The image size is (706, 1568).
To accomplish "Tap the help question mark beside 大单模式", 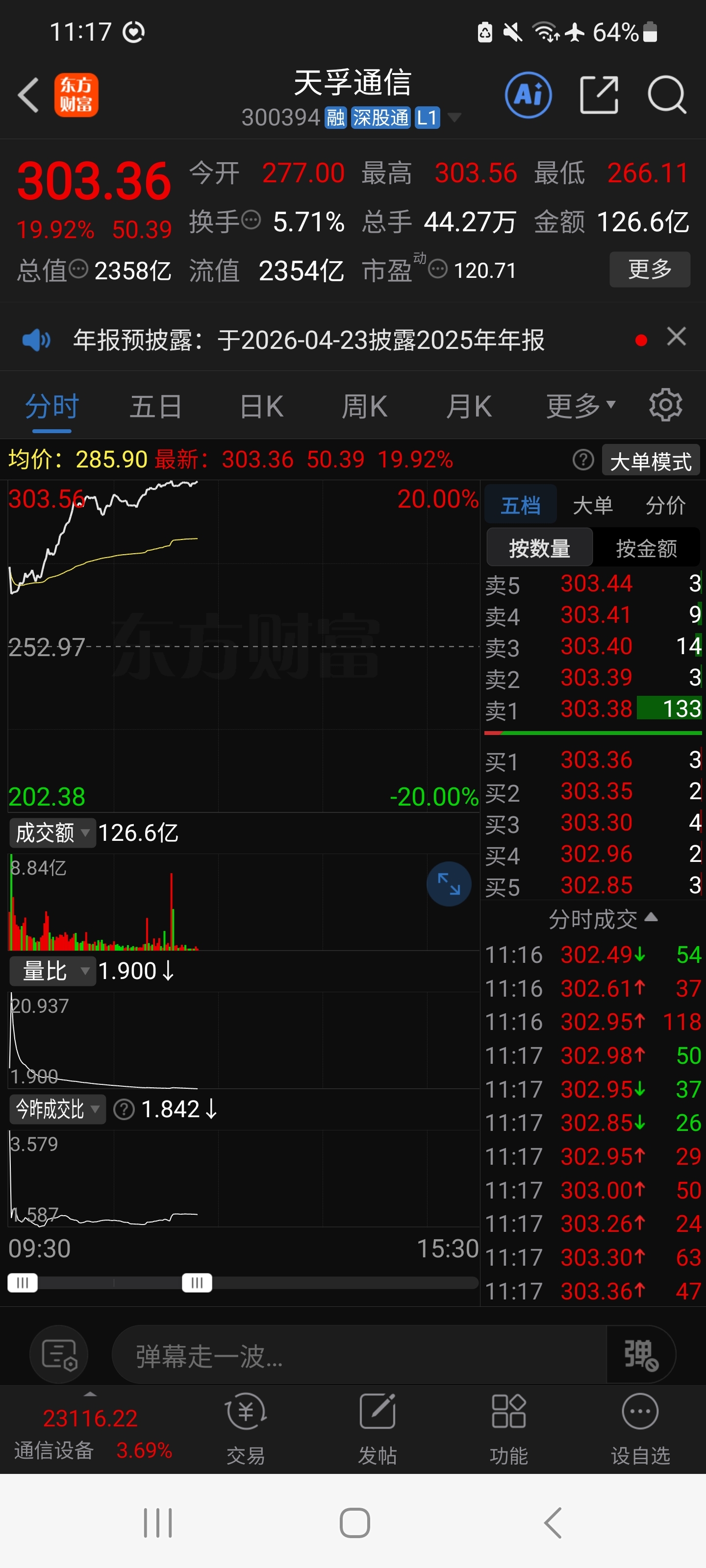I will 583,460.
